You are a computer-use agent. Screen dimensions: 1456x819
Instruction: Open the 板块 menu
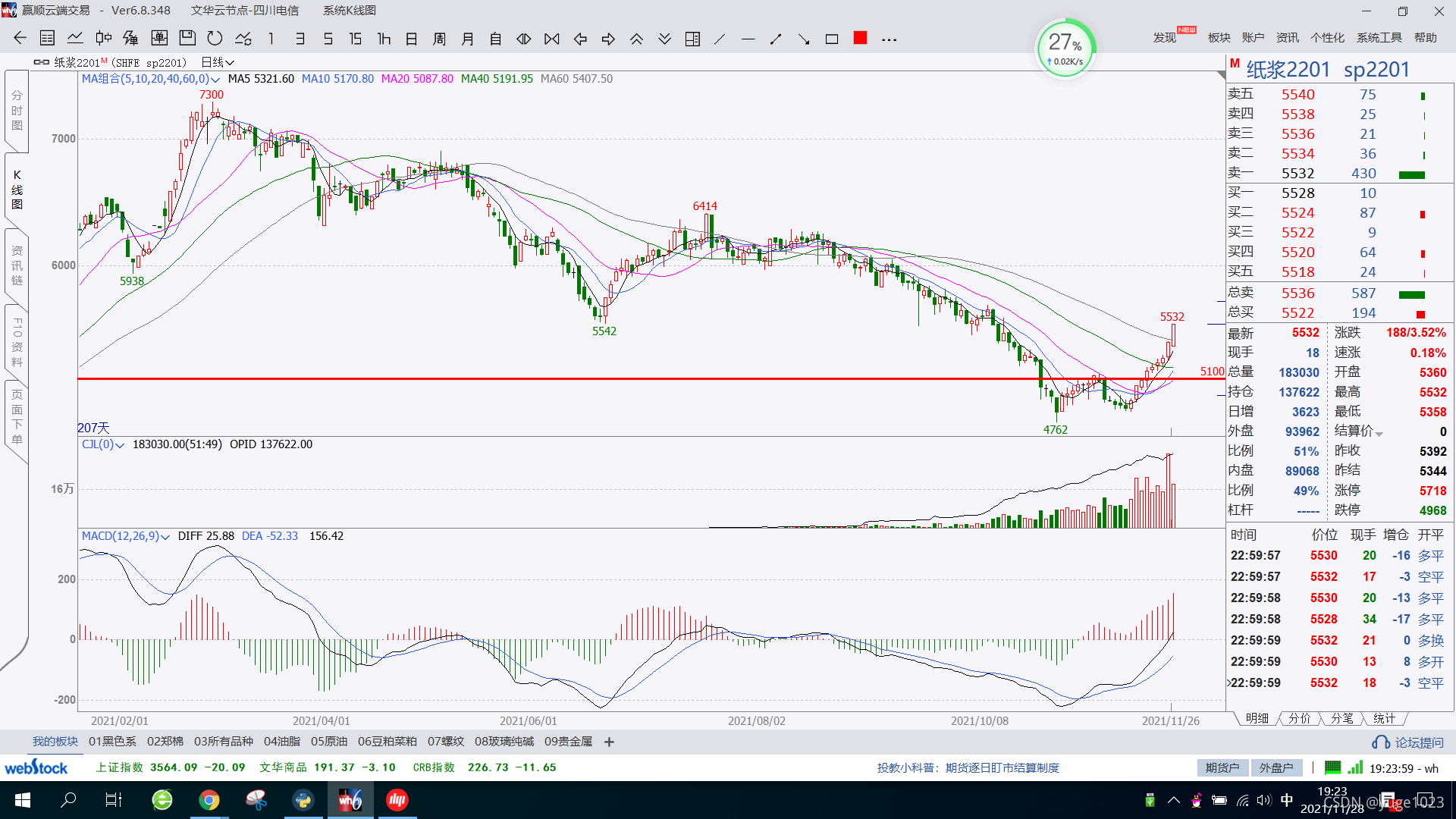tap(1219, 37)
